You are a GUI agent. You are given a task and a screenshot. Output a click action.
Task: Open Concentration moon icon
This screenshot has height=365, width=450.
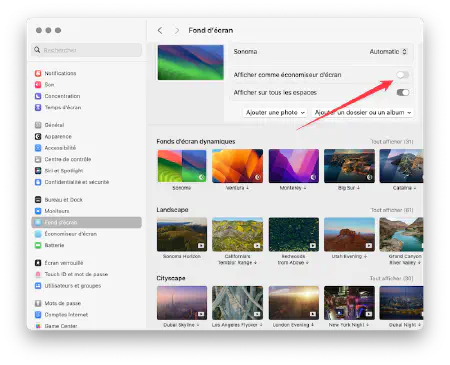[38, 96]
